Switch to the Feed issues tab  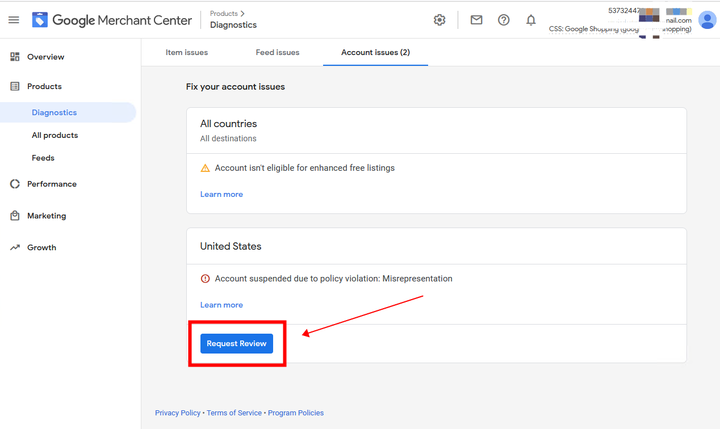[277, 52]
